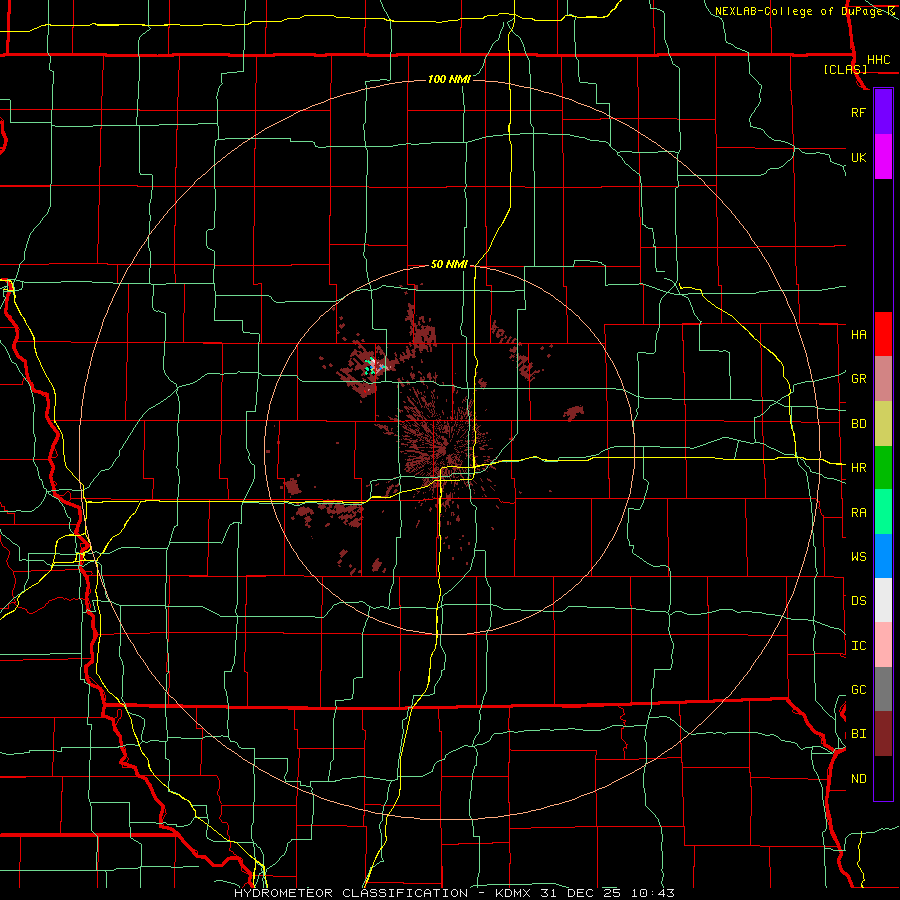This screenshot has height=900, width=900.
Task: Click the 50 NMI range ring label
Action: [449, 264]
